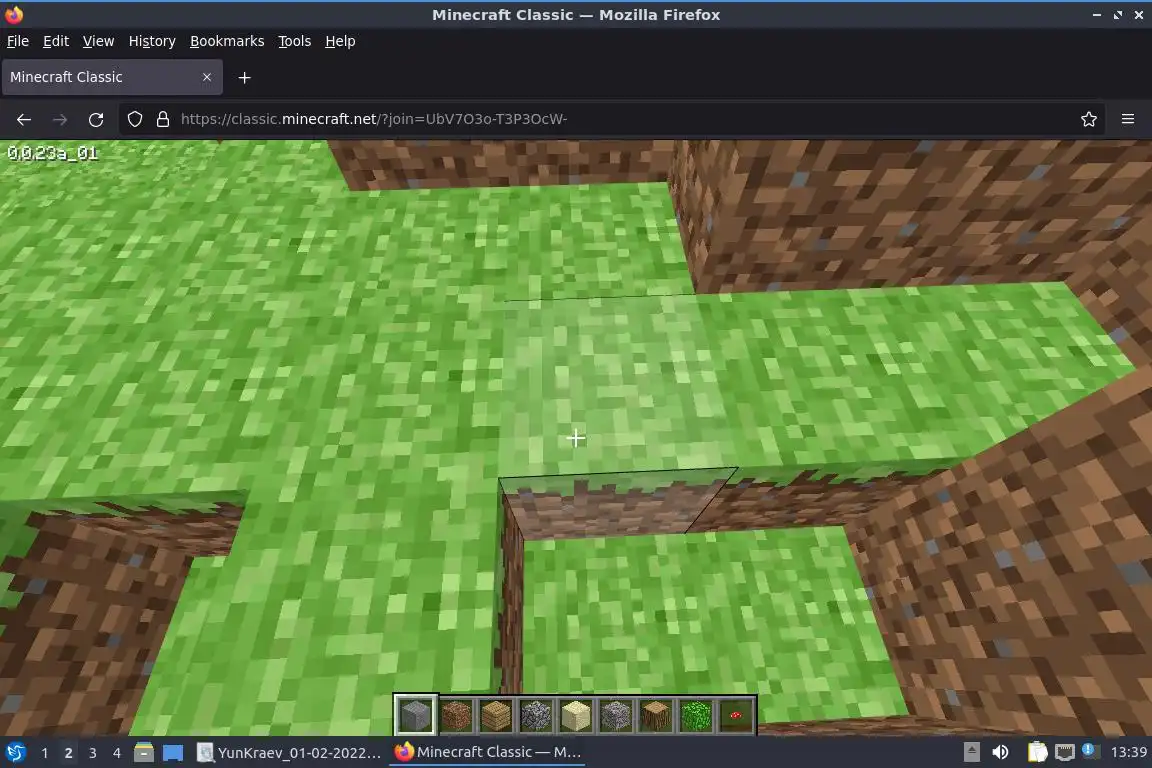Select the stone block in hotbar
Image resolution: width=1152 pixels, height=768 pixels.
tap(416, 714)
